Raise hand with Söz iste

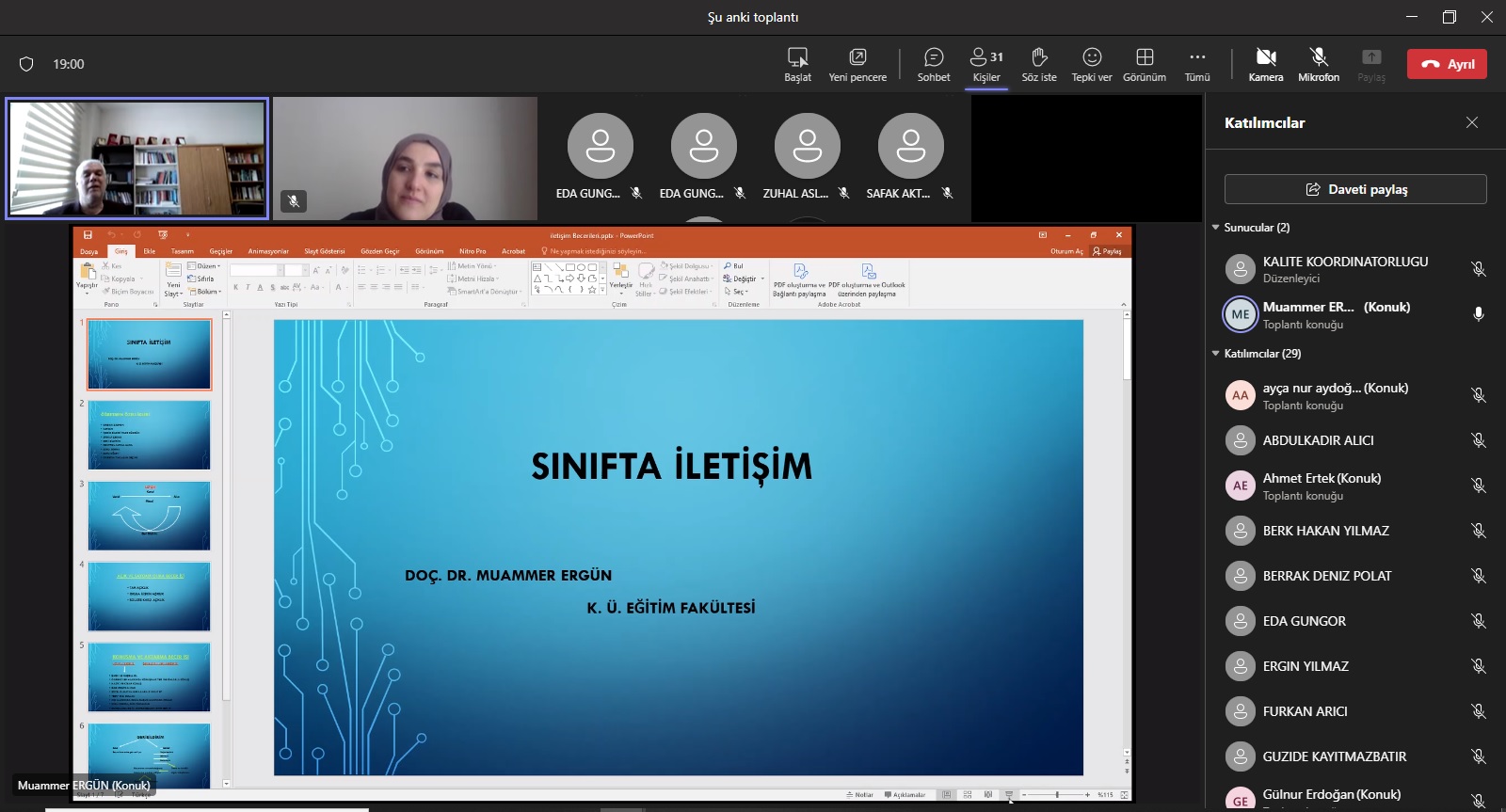(1039, 64)
